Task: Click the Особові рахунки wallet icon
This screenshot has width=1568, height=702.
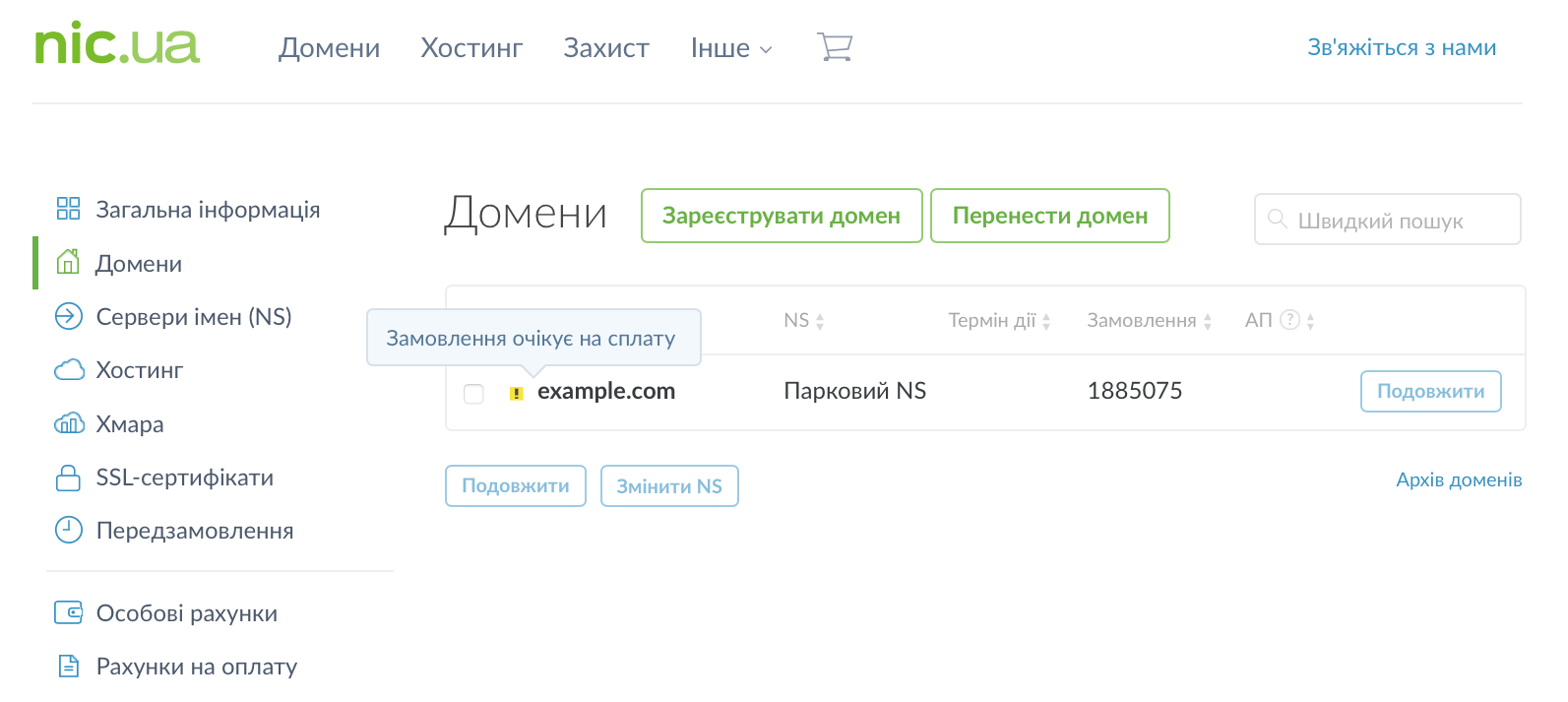Action: click(68, 612)
